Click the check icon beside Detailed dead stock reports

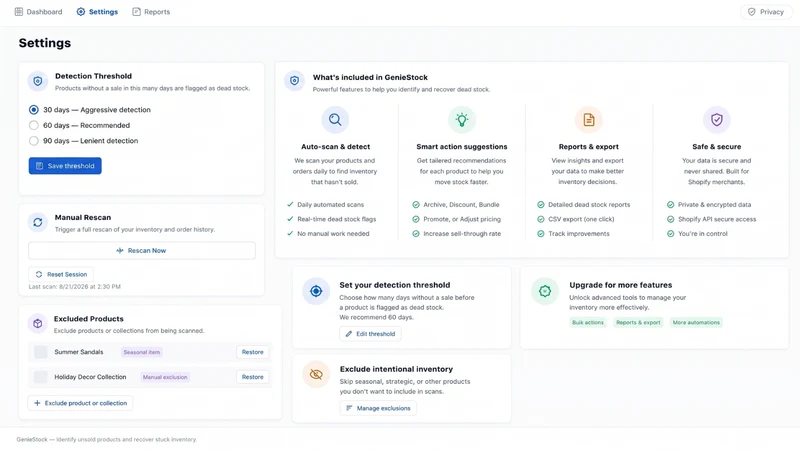click(x=541, y=205)
